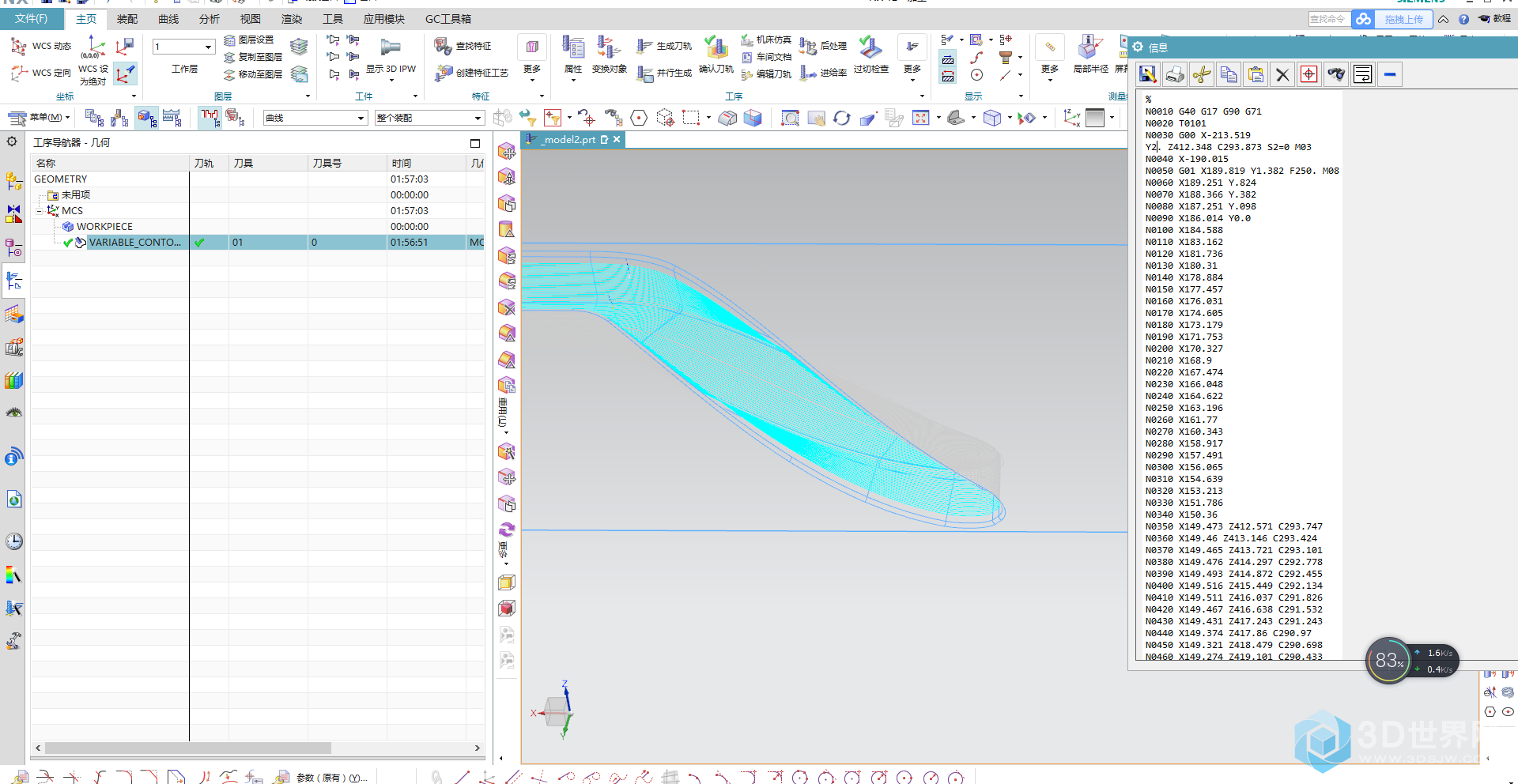Click the 变换对象 transform object icon

click(609, 47)
